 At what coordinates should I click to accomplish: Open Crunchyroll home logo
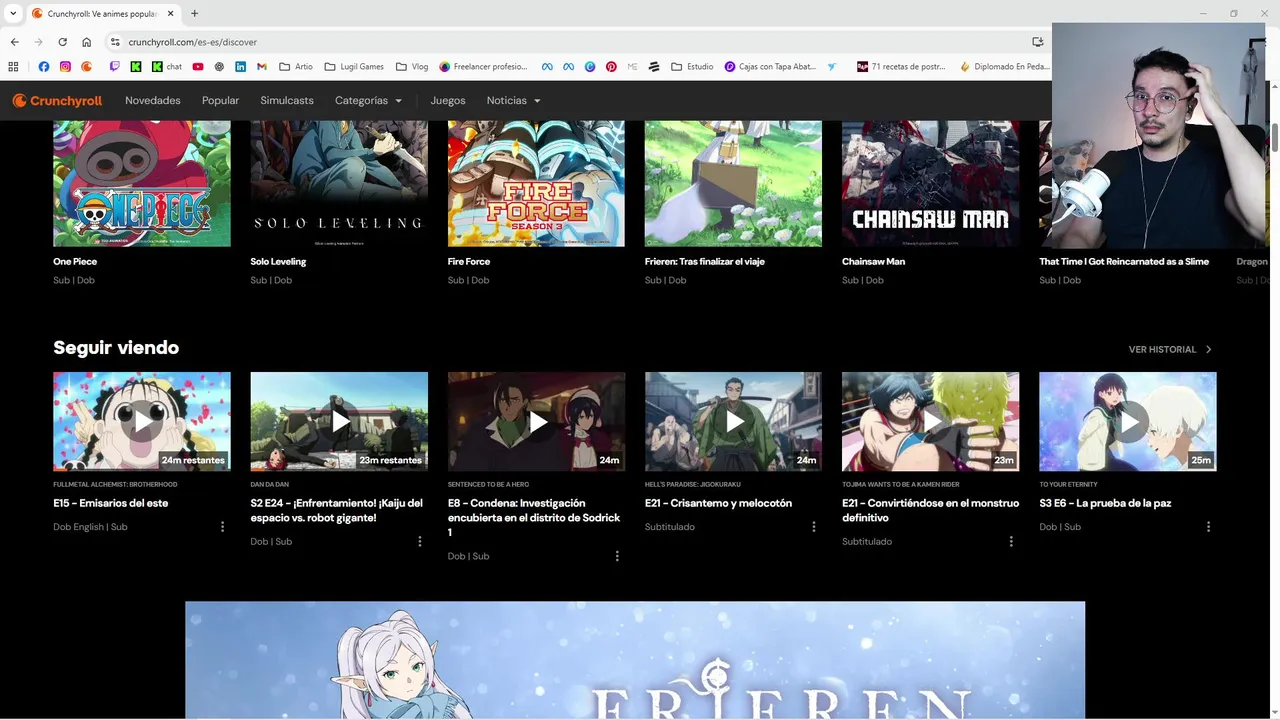point(57,100)
